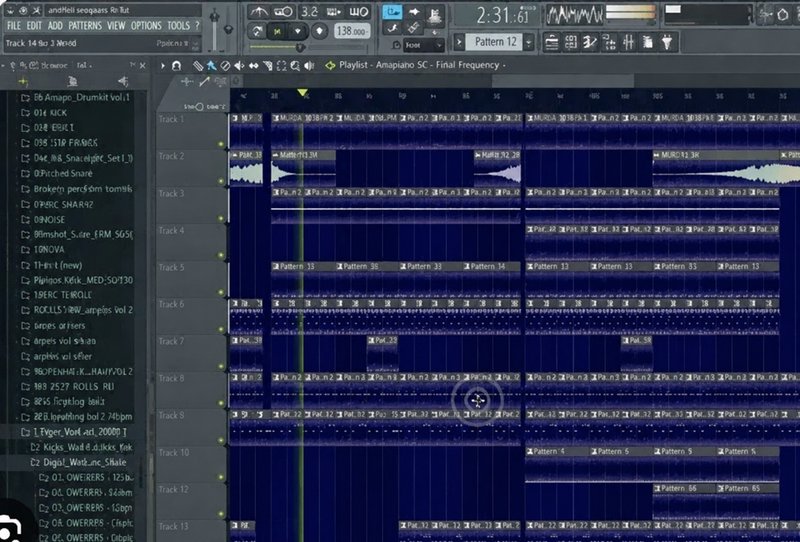Click the magnet snap icon in playlist toolbar
Image resolution: width=800 pixels, height=542 pixels.
coord(176,65)
